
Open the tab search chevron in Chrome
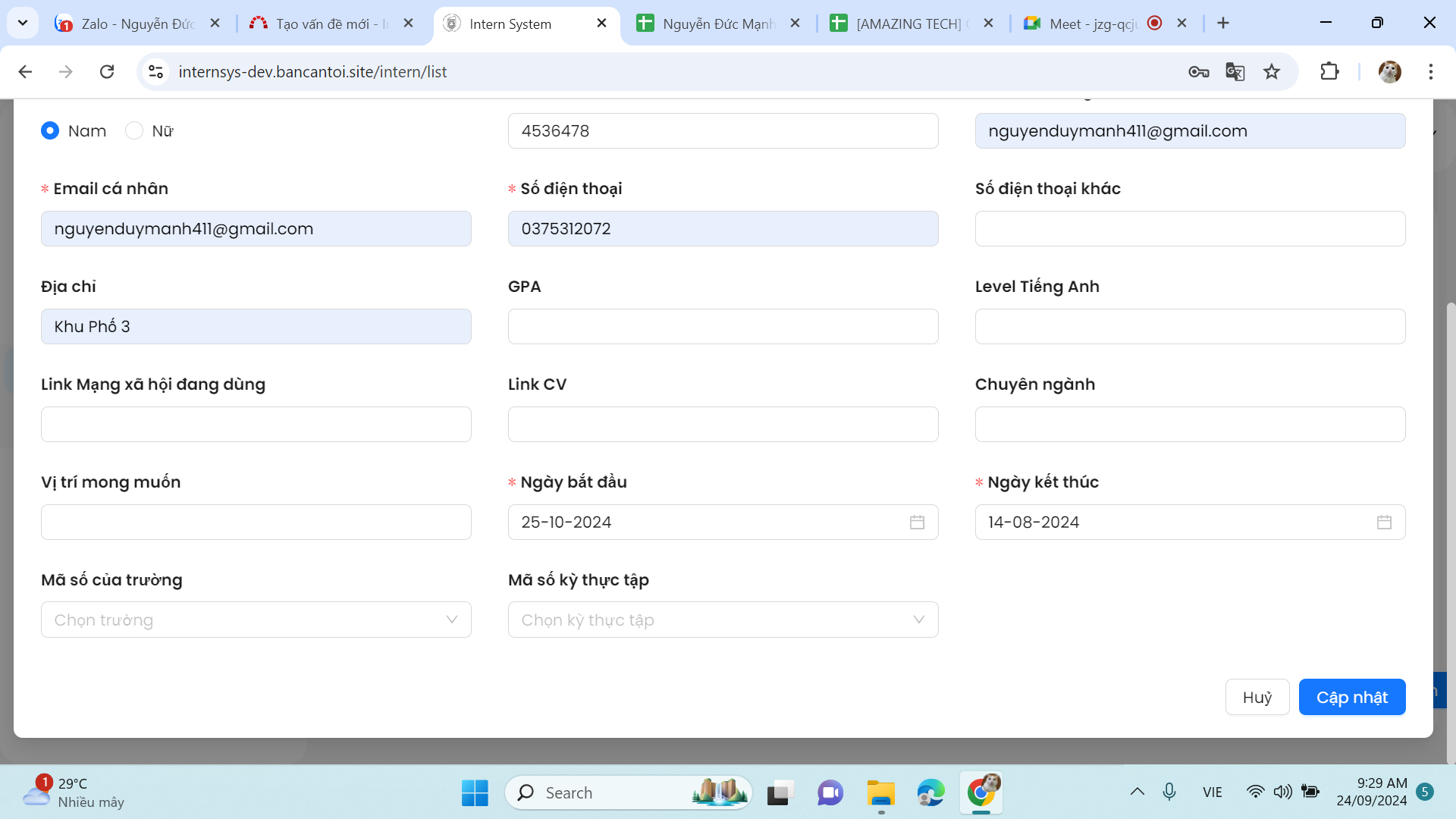pyautogui.click(x=23, y=24)
